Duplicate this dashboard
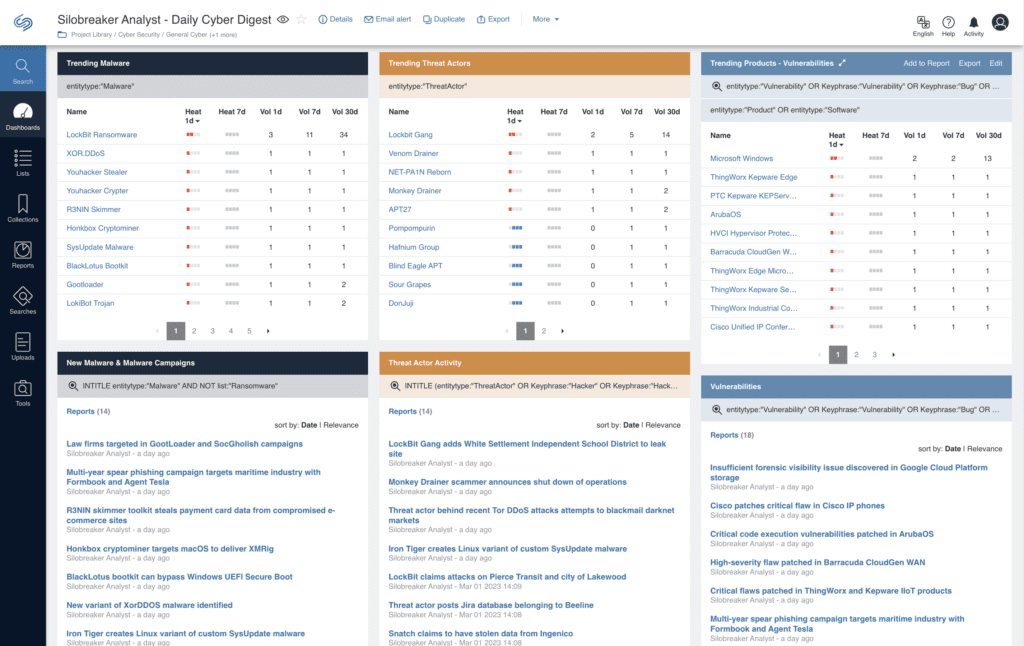Viewport: 1024px width, 646px height. 444,20
